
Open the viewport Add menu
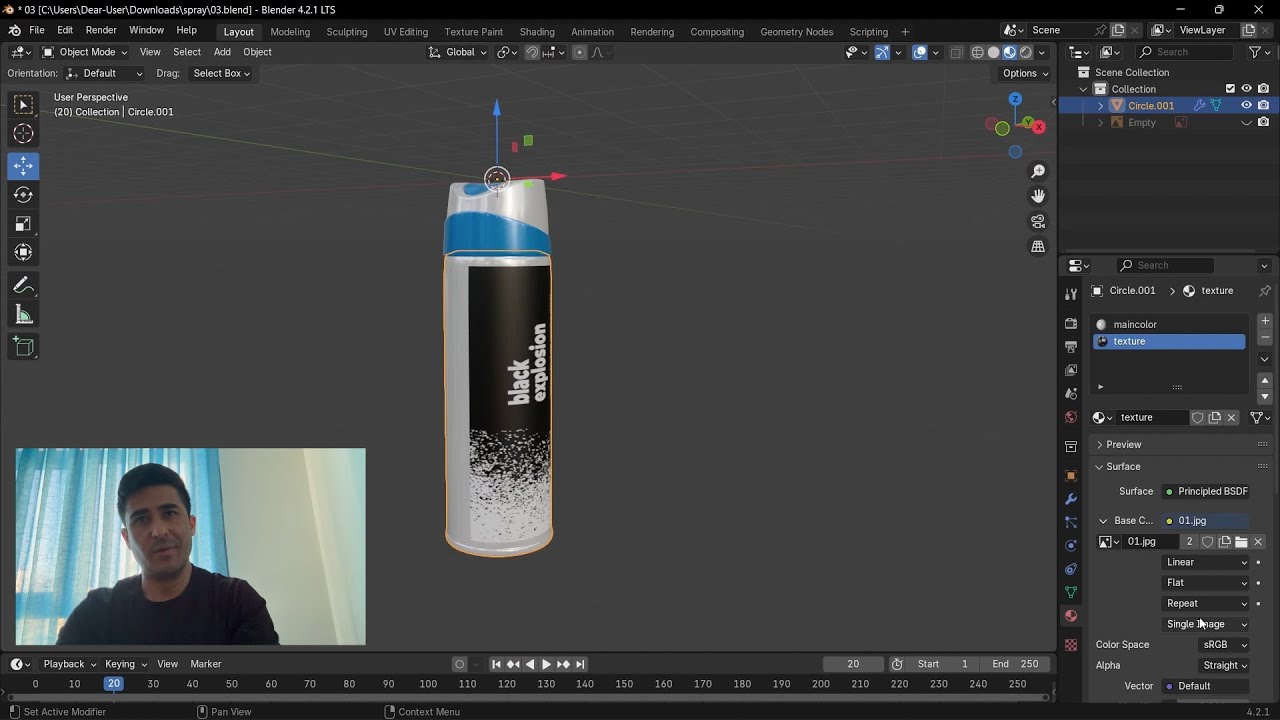coord(222,52)
